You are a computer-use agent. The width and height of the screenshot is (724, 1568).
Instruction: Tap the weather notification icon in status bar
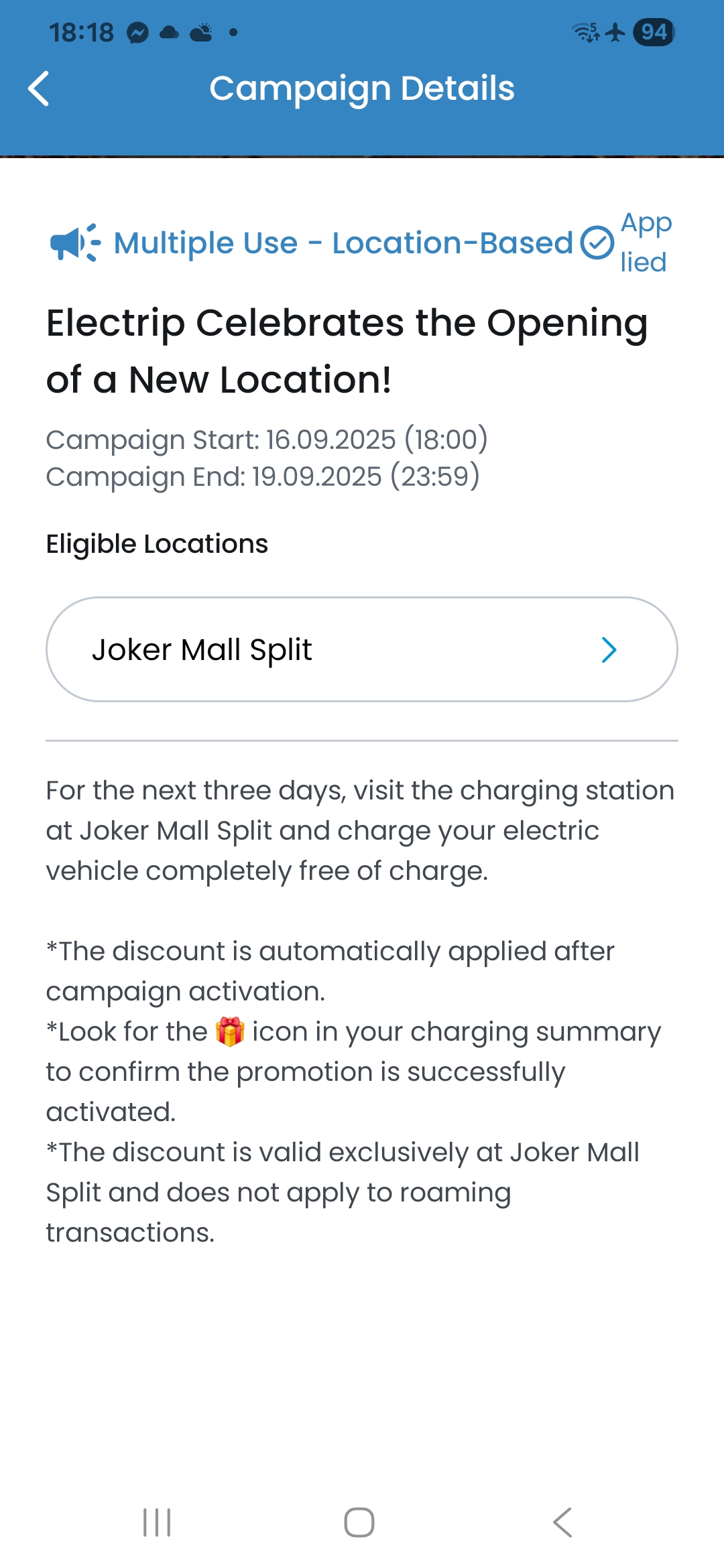(201, 32)
